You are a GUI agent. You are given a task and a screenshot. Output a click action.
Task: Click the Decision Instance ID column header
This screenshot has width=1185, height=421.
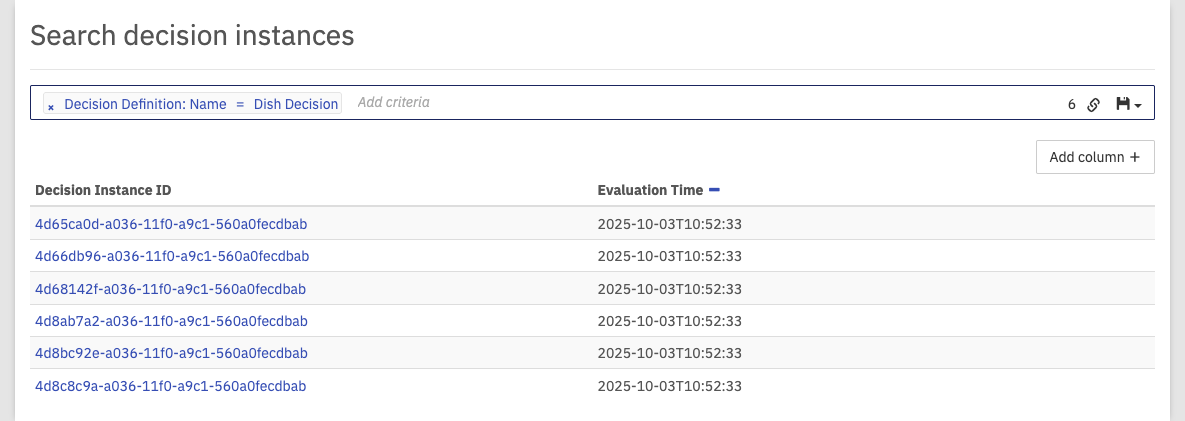pos(109,190)
